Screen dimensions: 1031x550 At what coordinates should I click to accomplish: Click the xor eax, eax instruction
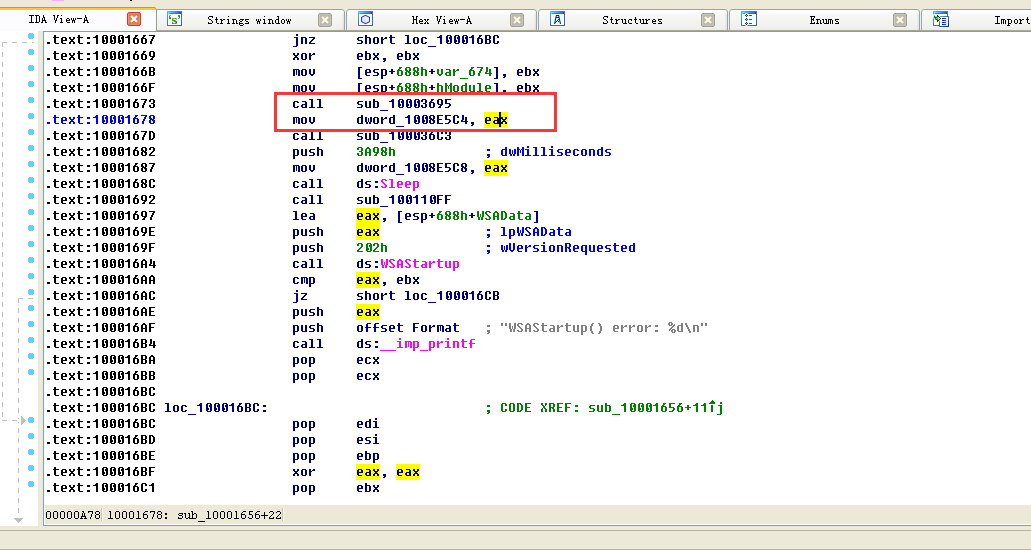[356, 472]
